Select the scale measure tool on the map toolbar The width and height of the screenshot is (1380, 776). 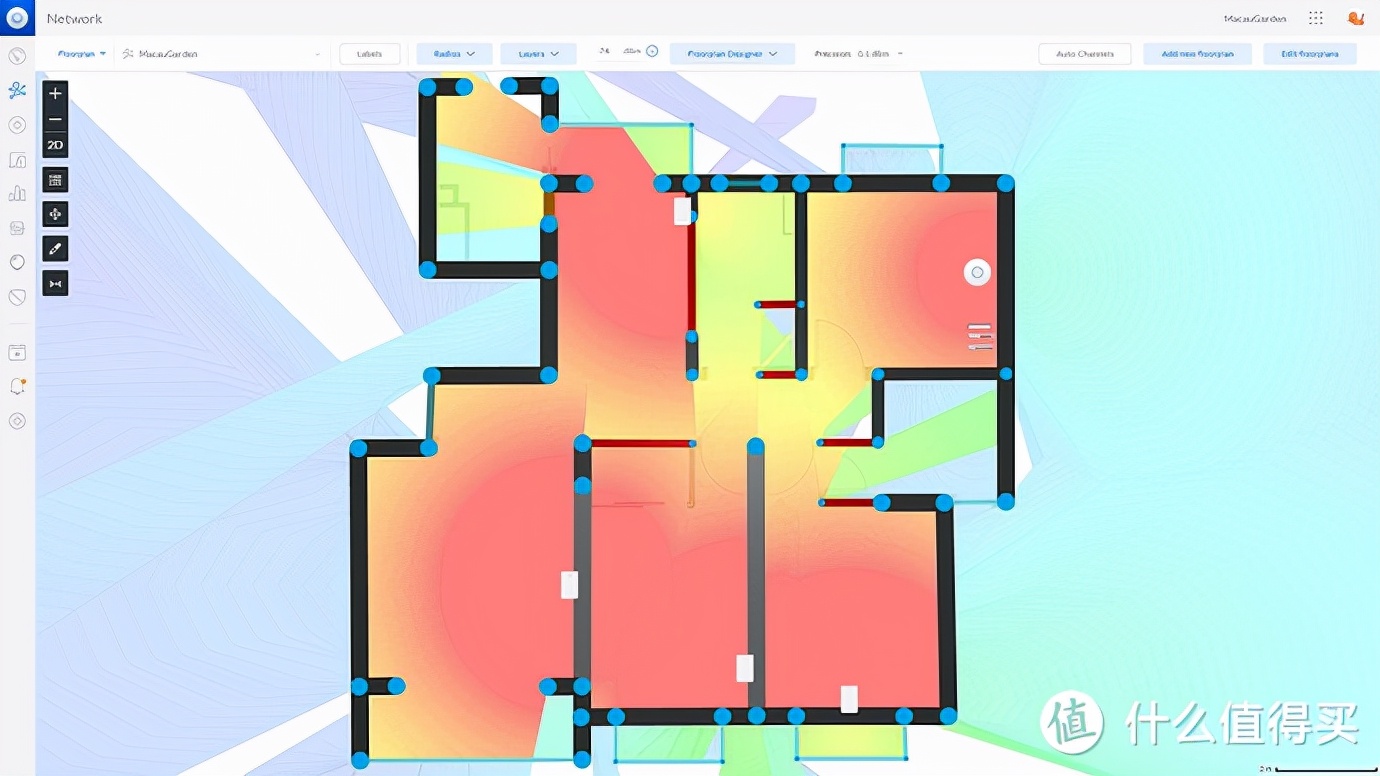coord(55,283)
